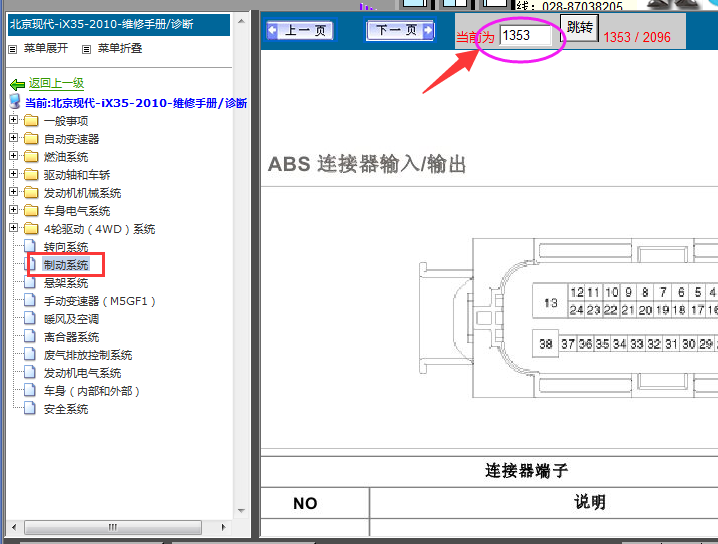The height and width of the screenshot is (544, 718).
Task: Click the computer icon beside 当前 path
Action: (15, 102)
